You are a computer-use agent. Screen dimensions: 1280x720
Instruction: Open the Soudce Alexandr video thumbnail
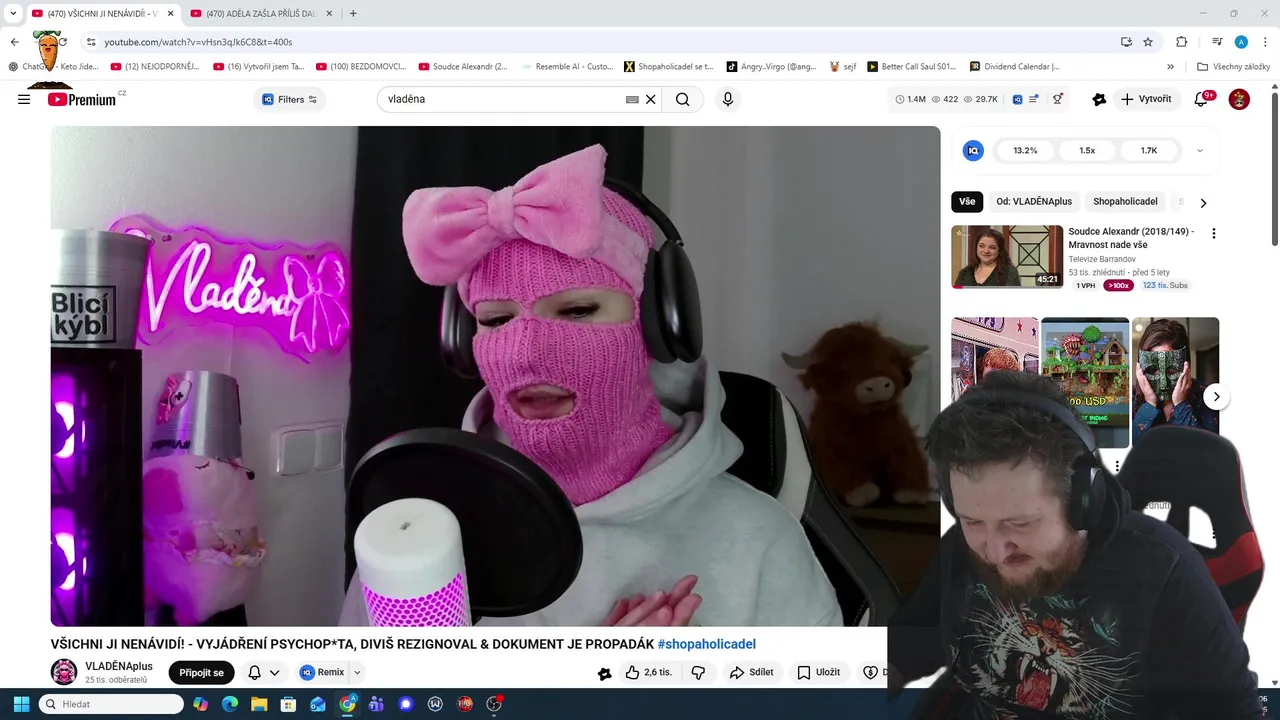(1007, 257)
